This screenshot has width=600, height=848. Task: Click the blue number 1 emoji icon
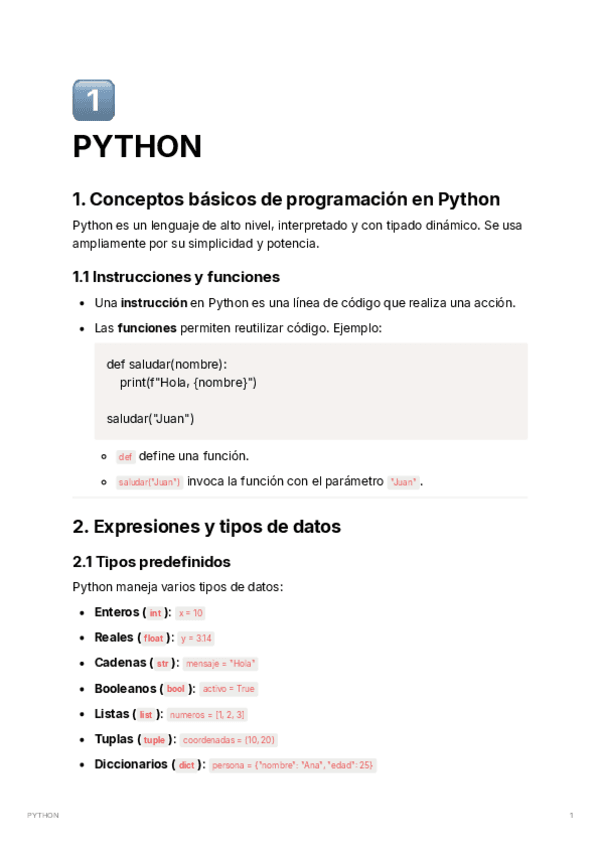(x=93, y=100)
